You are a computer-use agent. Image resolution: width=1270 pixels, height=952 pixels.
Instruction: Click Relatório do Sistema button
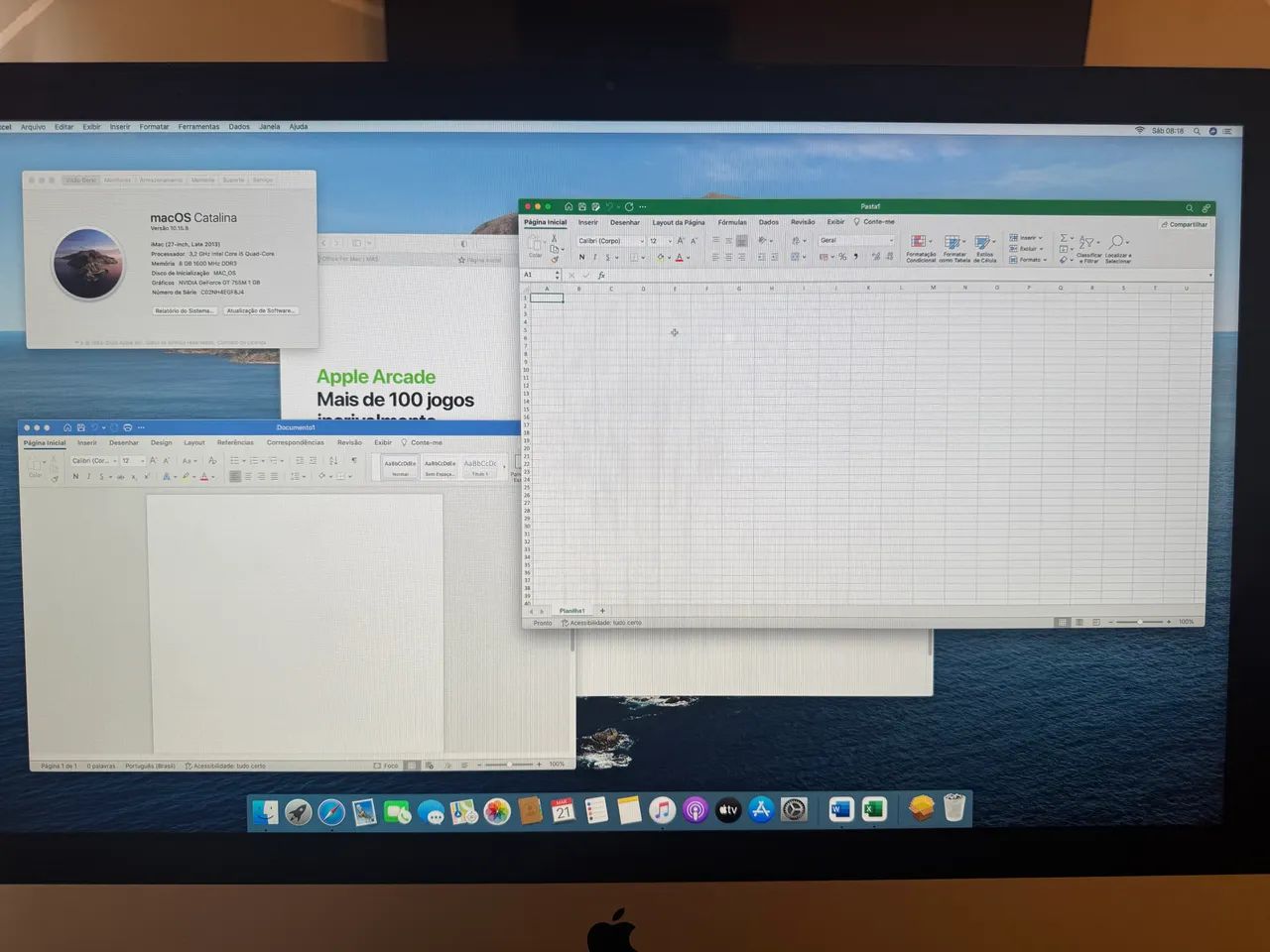click(x=185, y=310)
